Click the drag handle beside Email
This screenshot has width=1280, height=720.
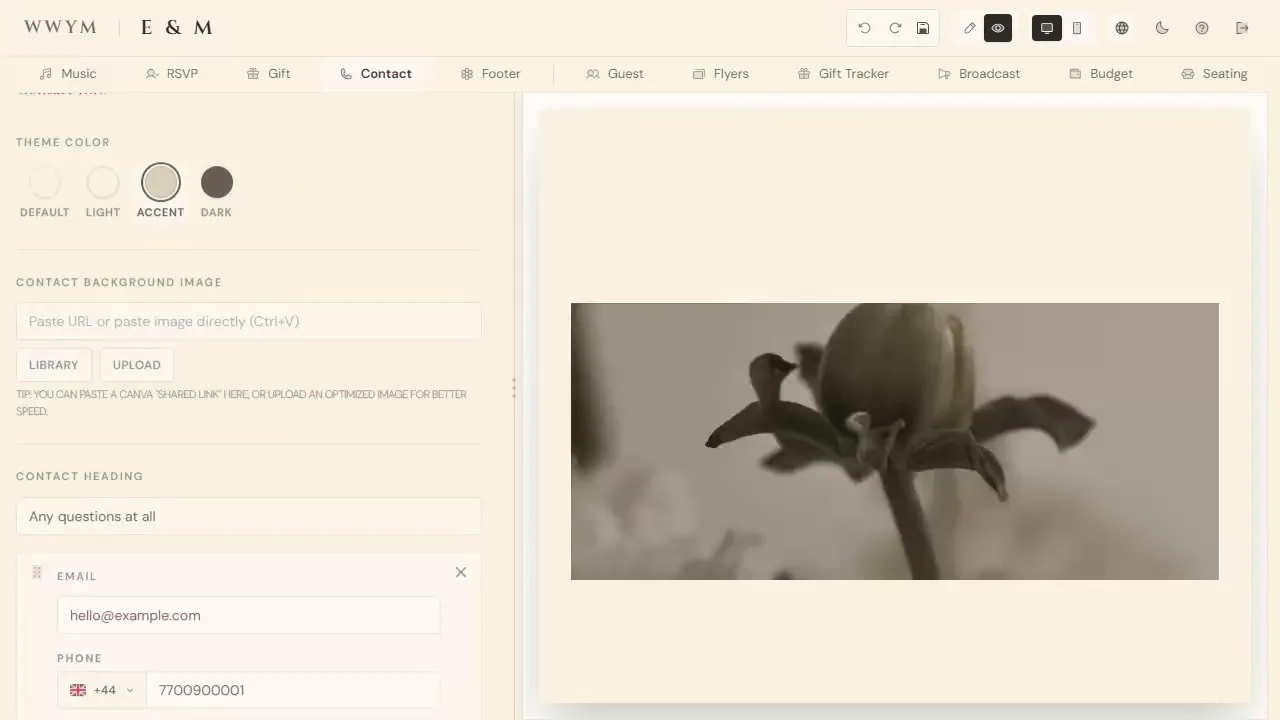tap(37, 572)
